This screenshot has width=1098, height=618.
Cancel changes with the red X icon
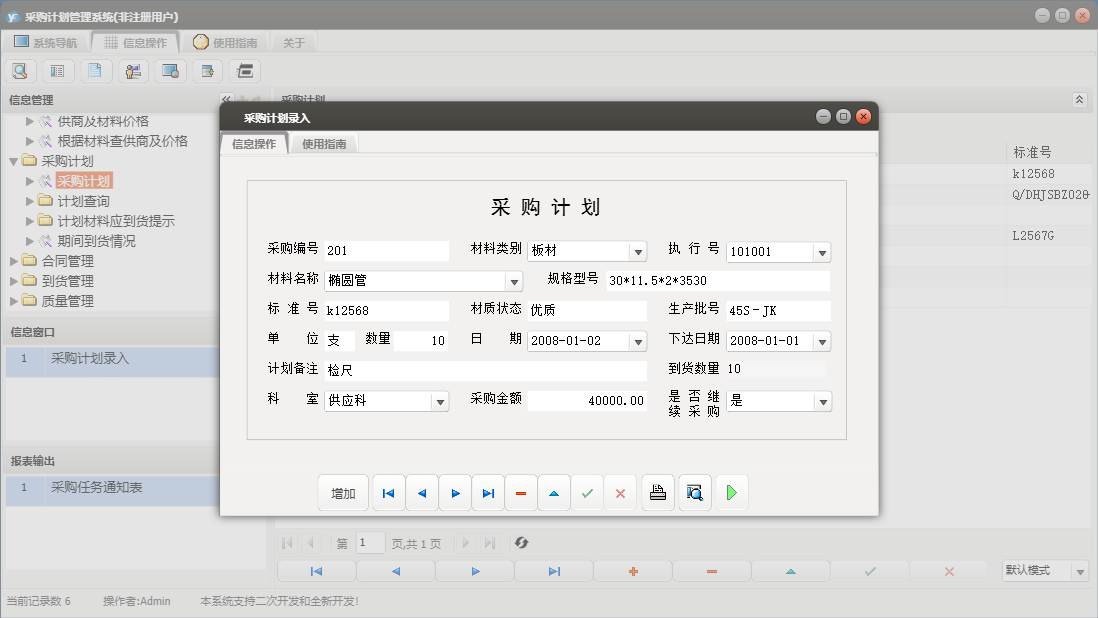(x=621, y=492)
